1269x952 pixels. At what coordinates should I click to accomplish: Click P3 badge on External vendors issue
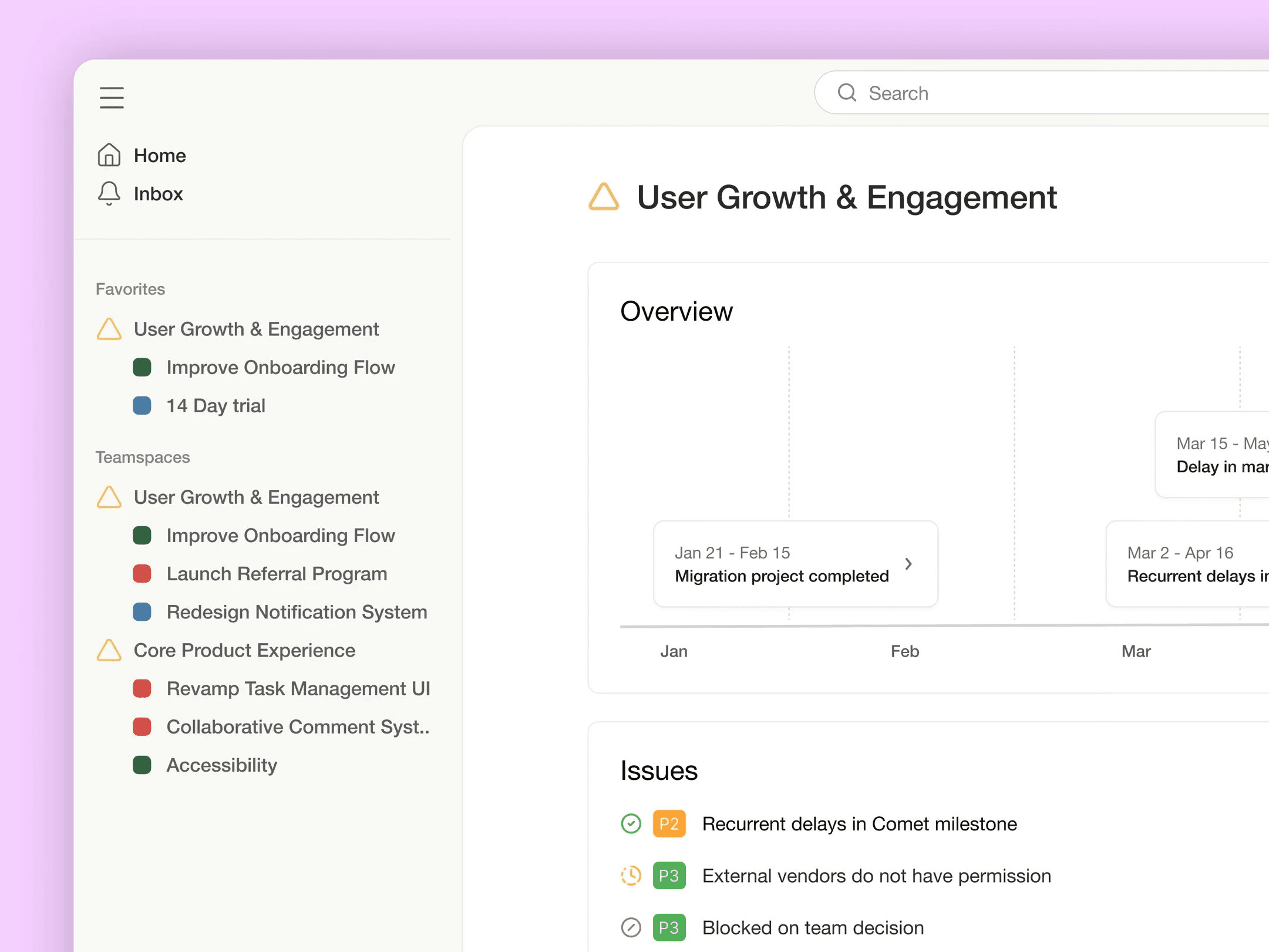point(669,876)
